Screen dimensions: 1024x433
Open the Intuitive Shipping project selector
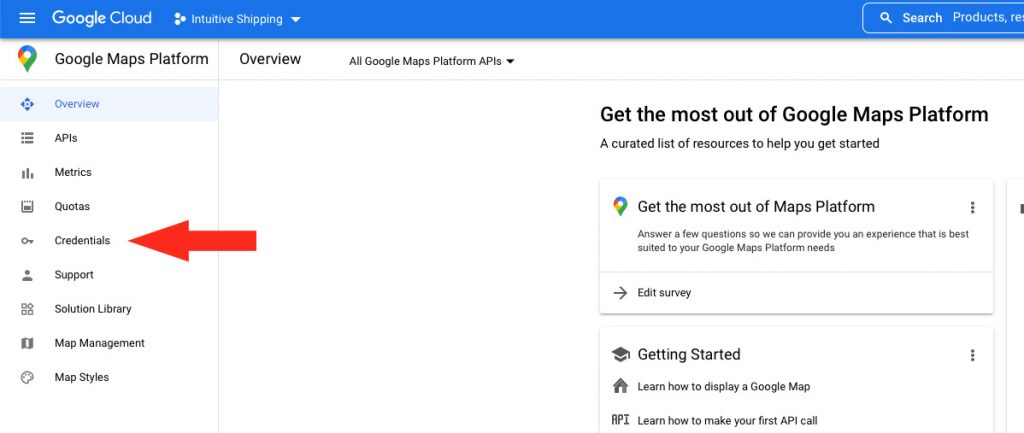pyautogui.click(x=238, y=19)
